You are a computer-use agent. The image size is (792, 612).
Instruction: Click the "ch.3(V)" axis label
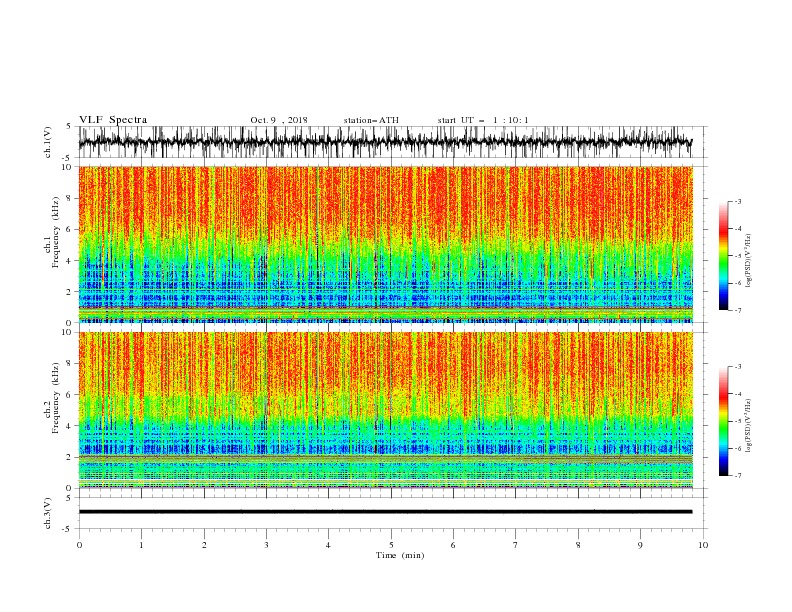click(x=48, y=513)
